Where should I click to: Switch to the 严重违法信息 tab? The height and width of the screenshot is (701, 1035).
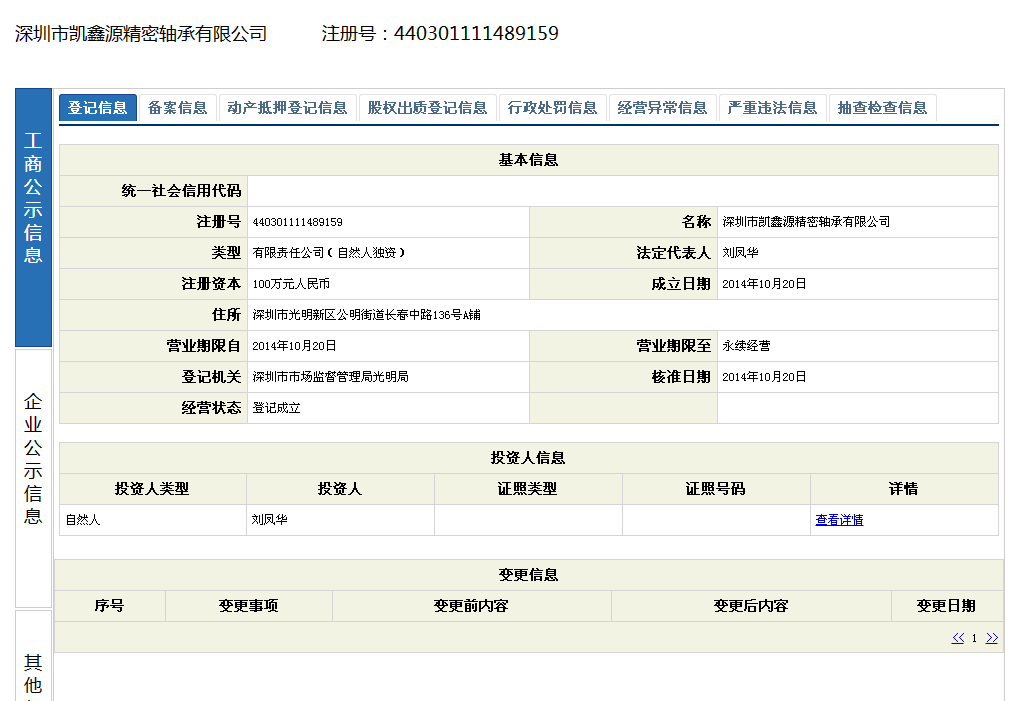772,108
